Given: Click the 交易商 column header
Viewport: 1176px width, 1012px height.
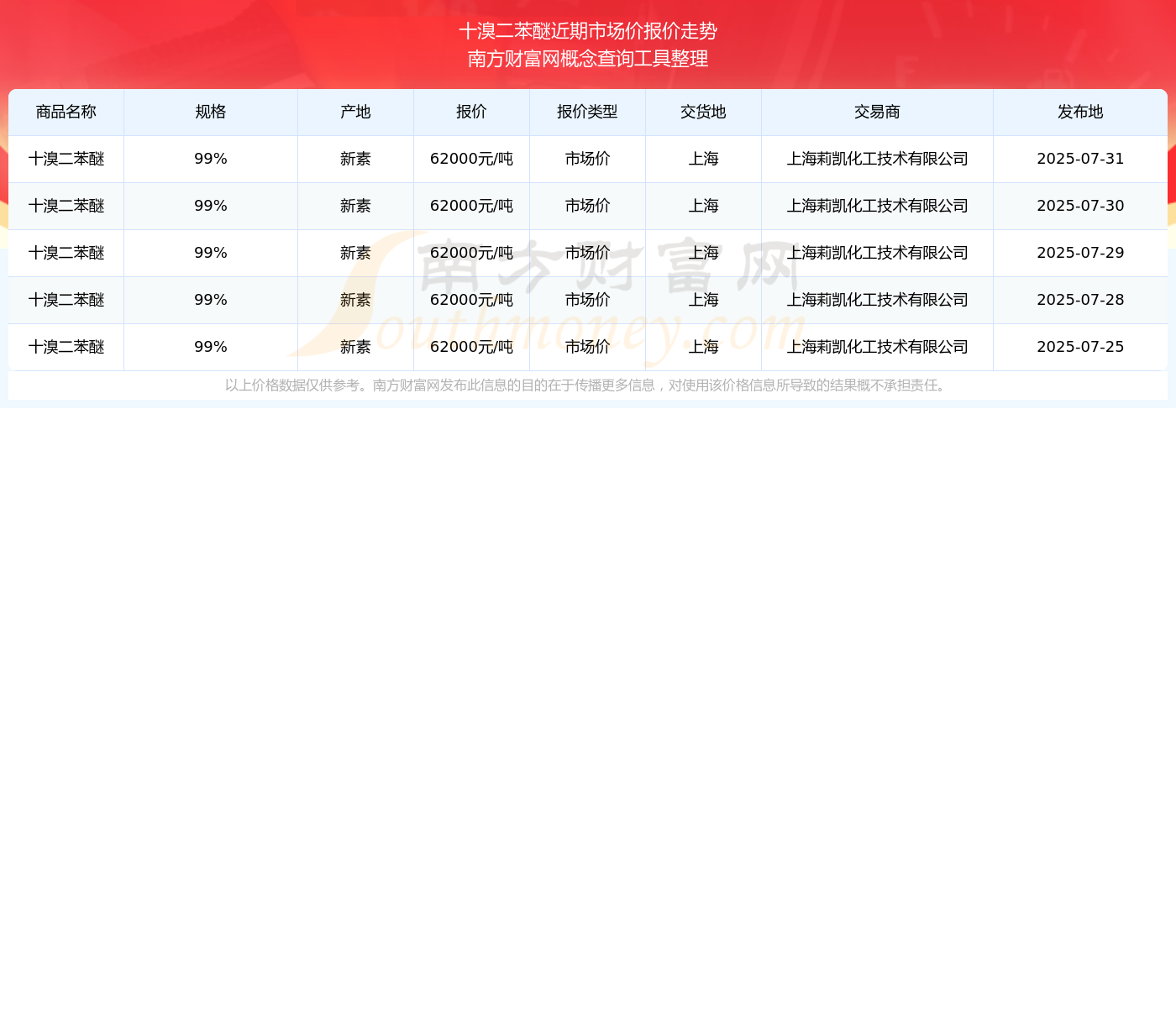Looking at the screenshot, I should tap(878, 112).
